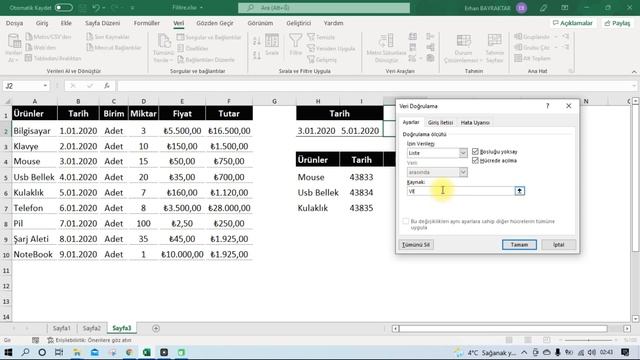
Task: Open the Ana Hat dialog launcher
Action: click(571, 71)
